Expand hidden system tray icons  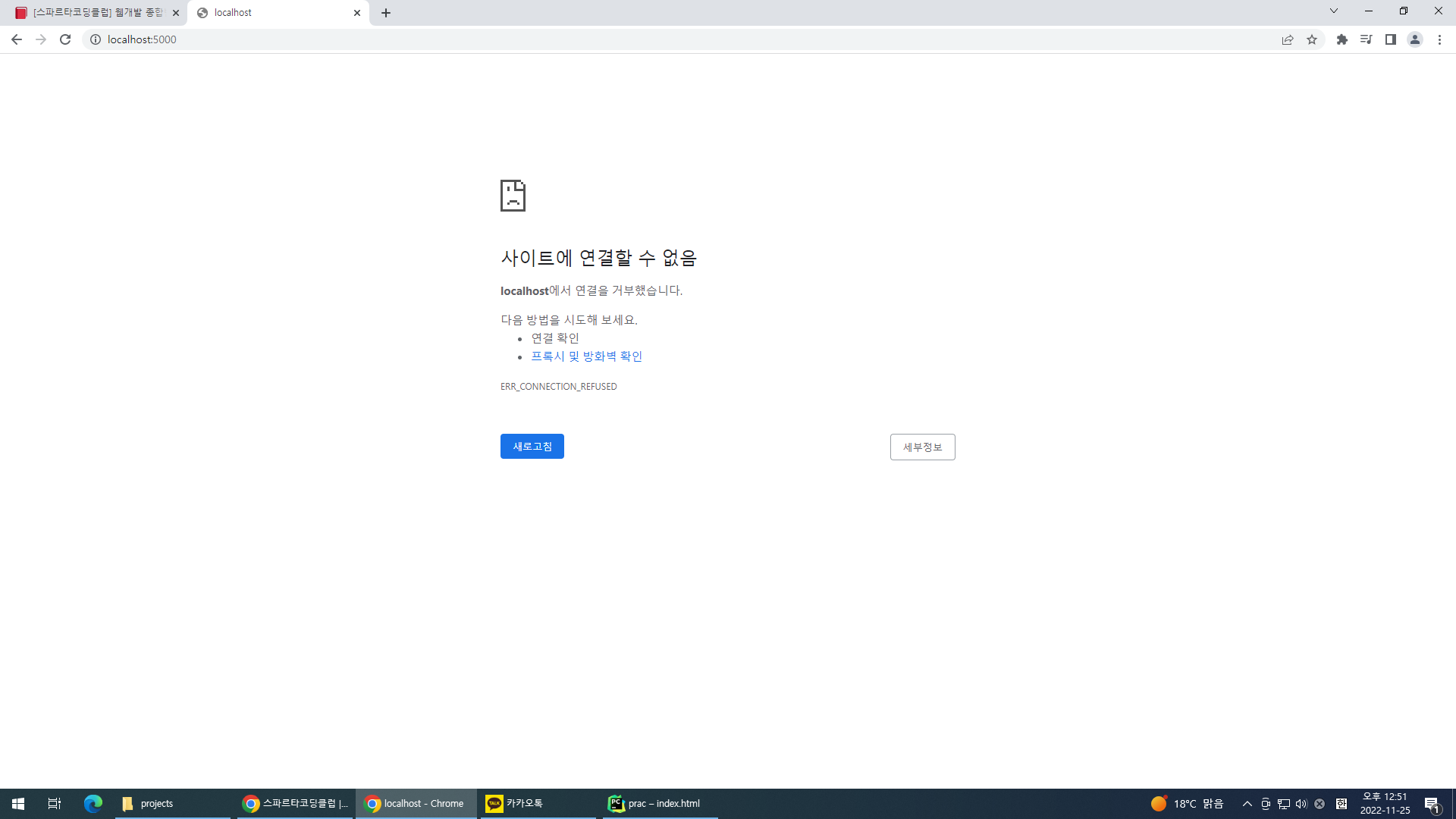[1247, 804]
